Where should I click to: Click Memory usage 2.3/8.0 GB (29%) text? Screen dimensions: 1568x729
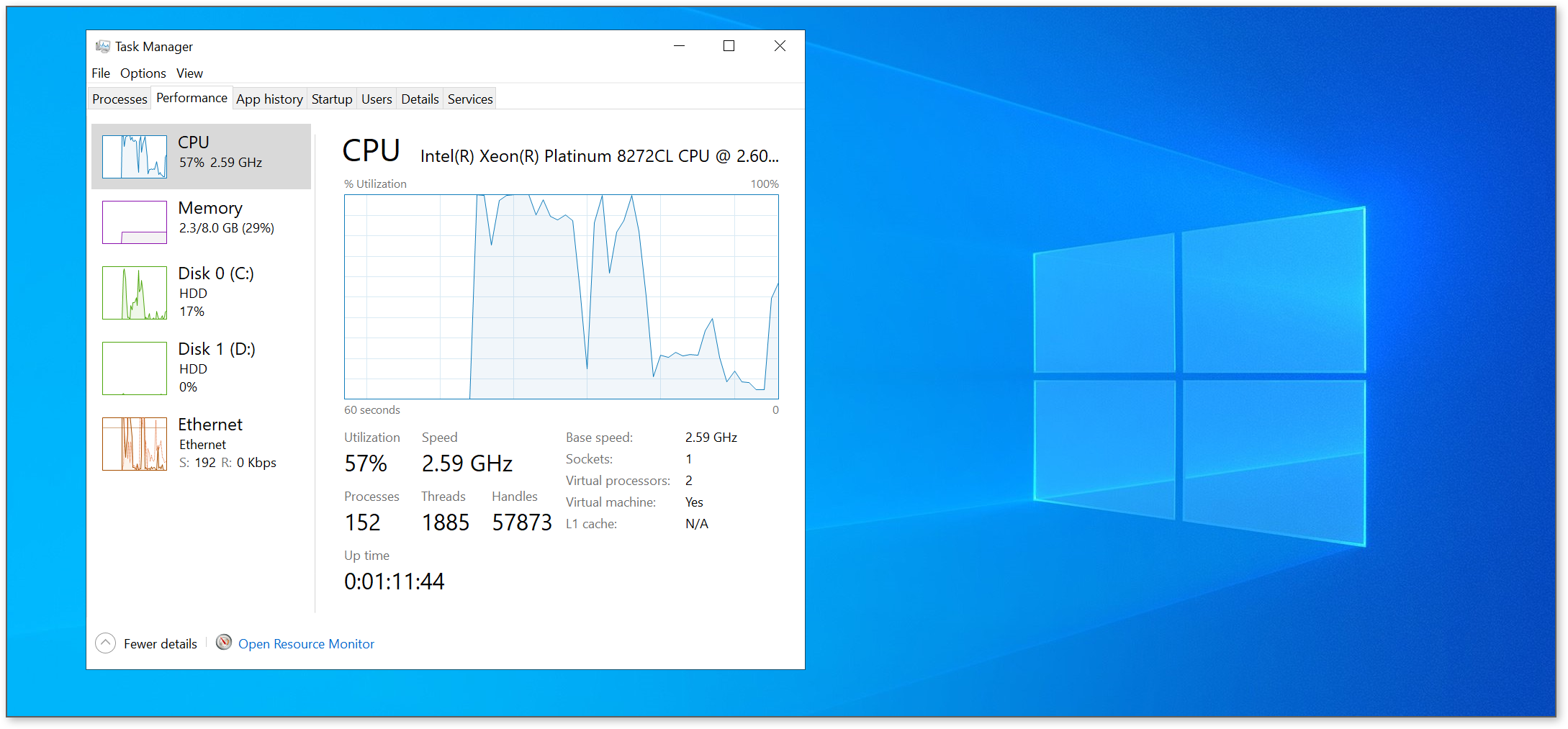227,228
